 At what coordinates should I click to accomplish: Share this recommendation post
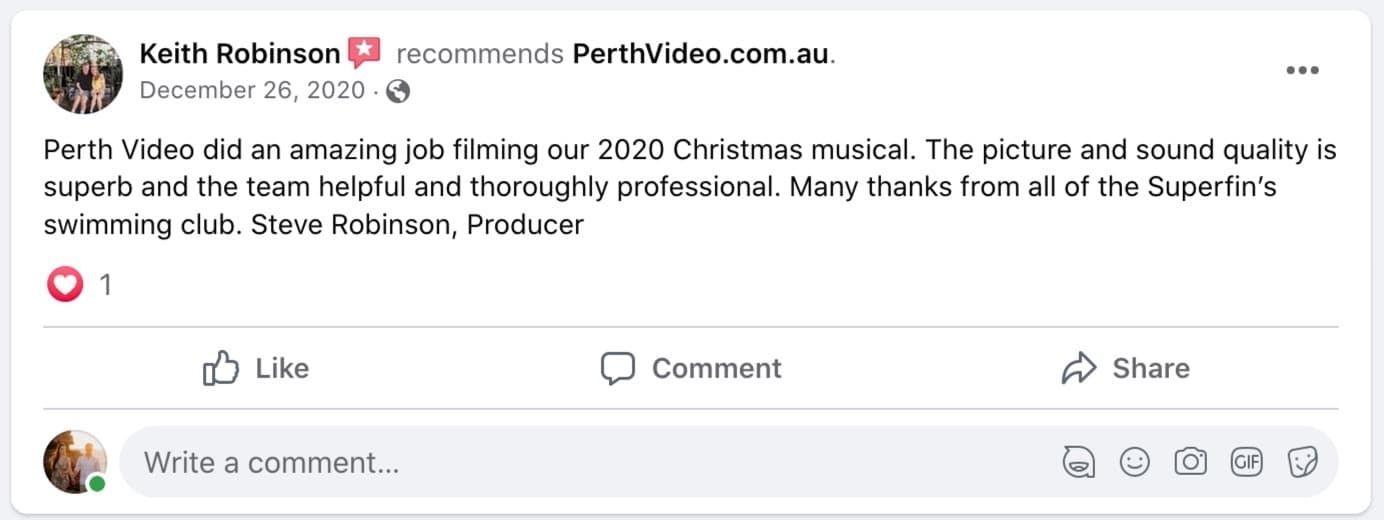point(1125,368)
